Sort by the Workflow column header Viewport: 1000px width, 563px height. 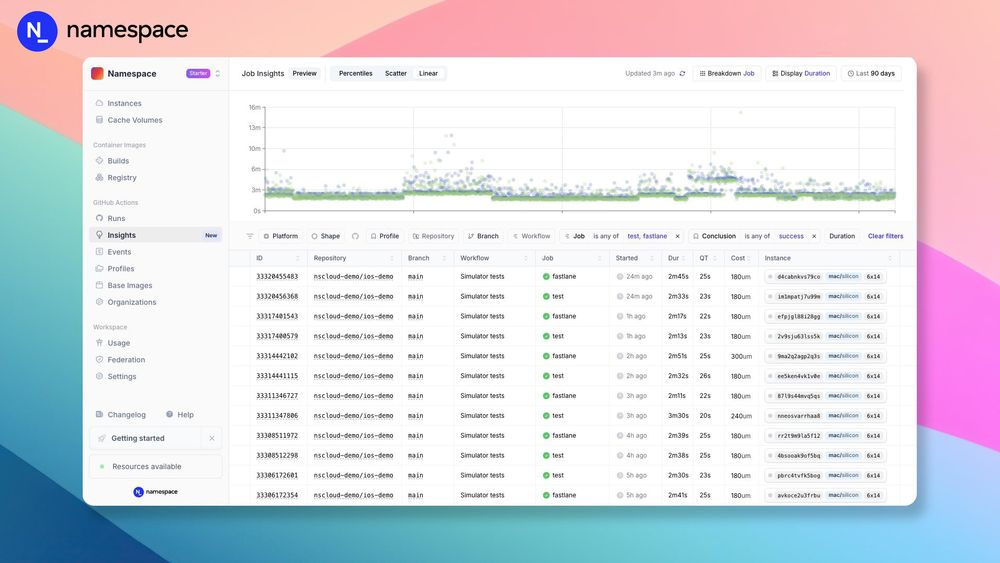tap(494, 258)
